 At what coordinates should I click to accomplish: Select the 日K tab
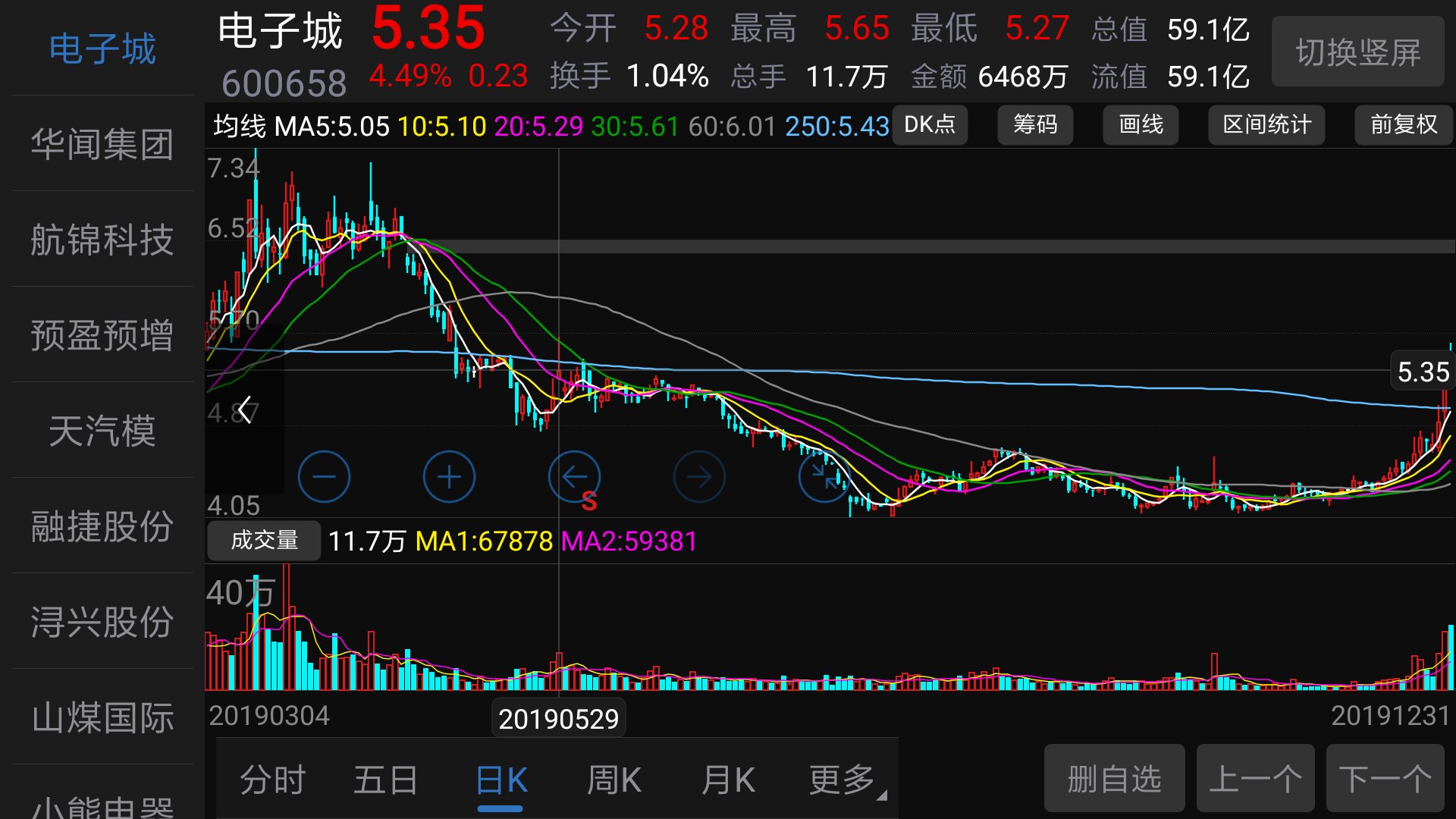500,781
